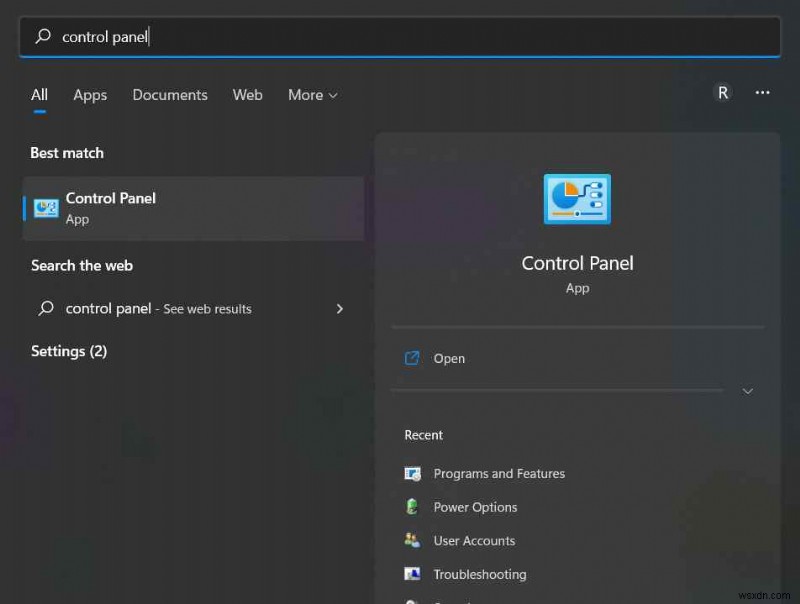The height and width of the screenshot is (604, 800).
Task: Click into the 'control panel' search field
Action: tap(400, 37)
